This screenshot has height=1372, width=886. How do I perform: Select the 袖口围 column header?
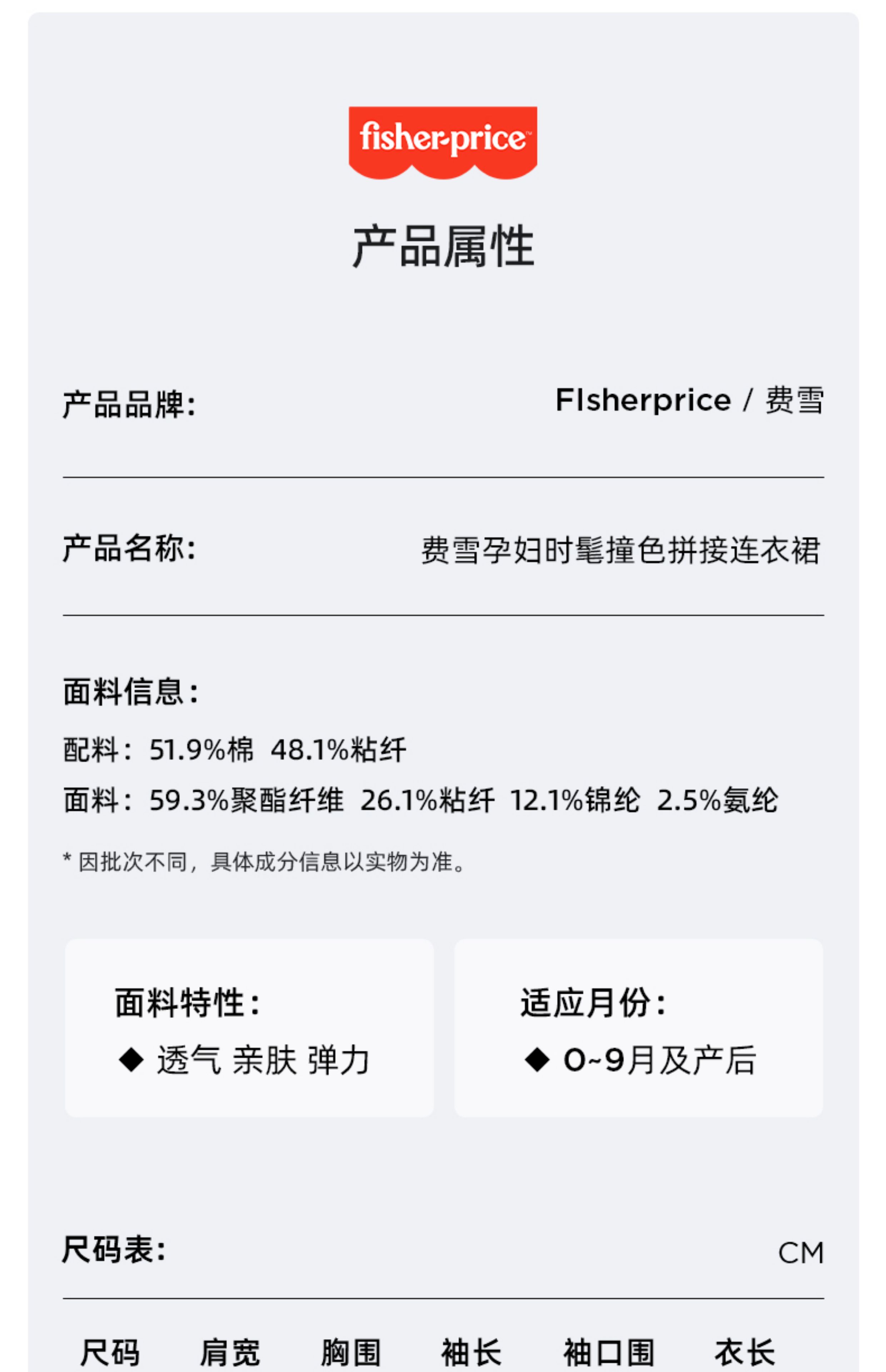[609, 1352]
